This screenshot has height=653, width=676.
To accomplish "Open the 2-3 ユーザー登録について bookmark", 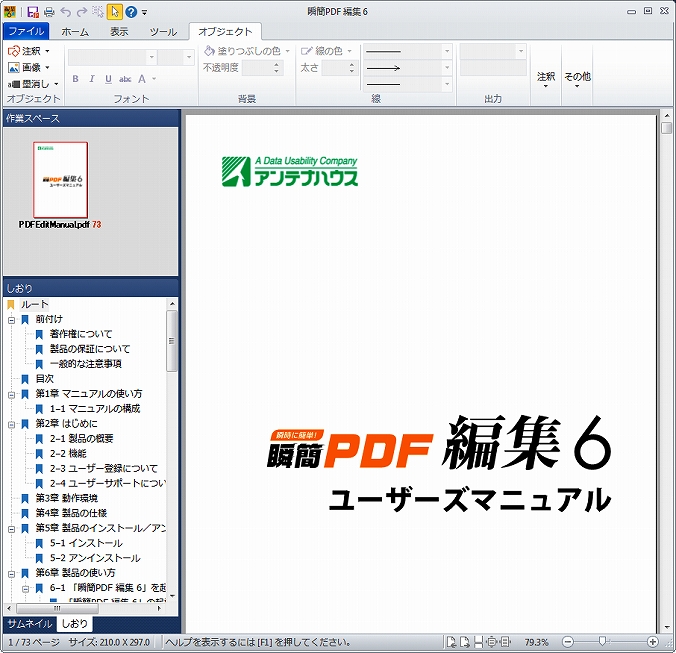I will [103, 469].
